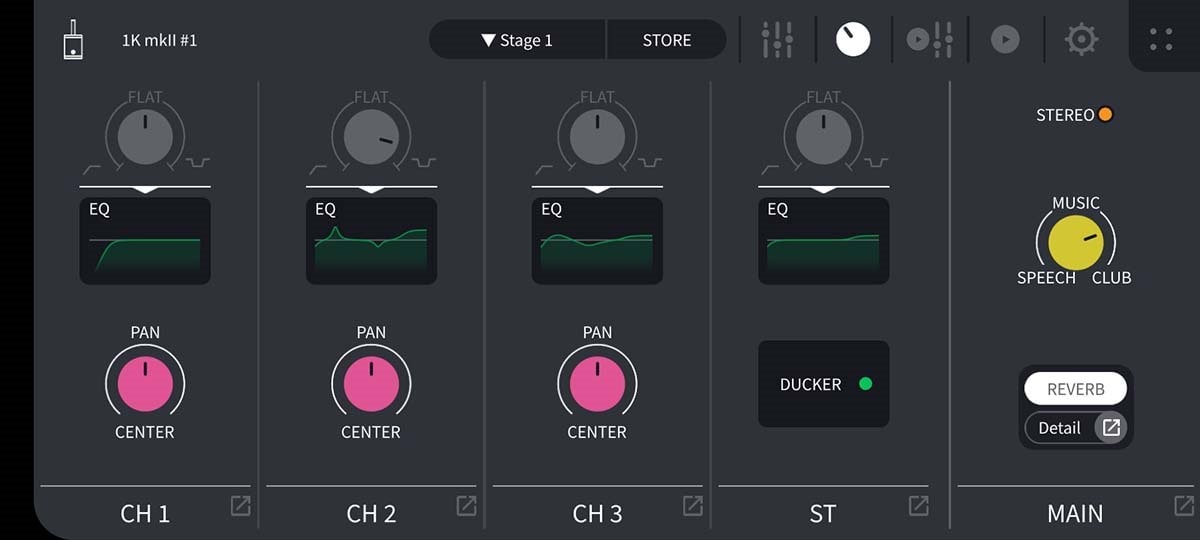Tap the four-dot menu icon
The height and width of the screenshot is (540, 1200).
(x=1161, y=39)
